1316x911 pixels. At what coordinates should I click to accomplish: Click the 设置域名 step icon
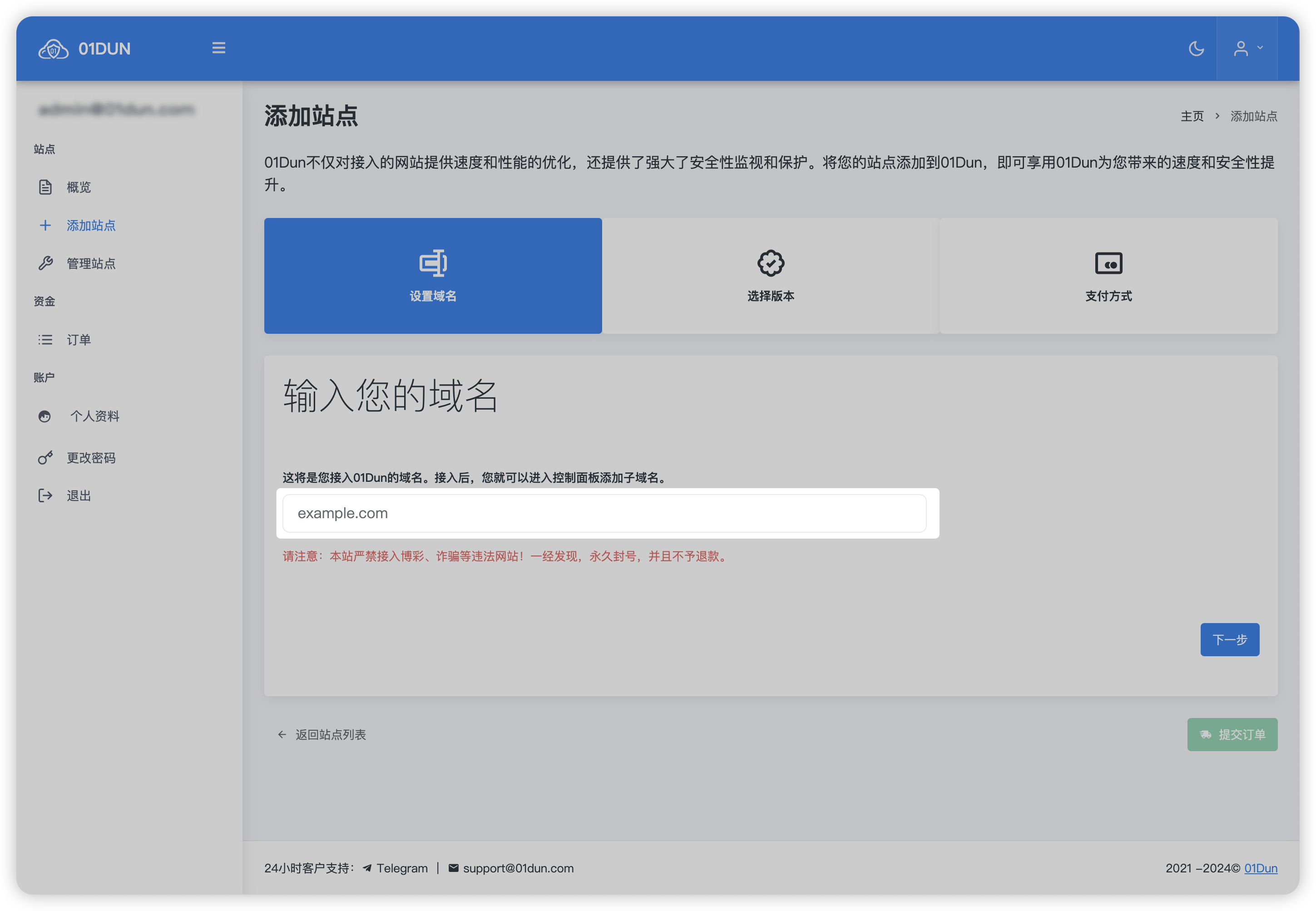pyautogui.click(x=433, y=263)
